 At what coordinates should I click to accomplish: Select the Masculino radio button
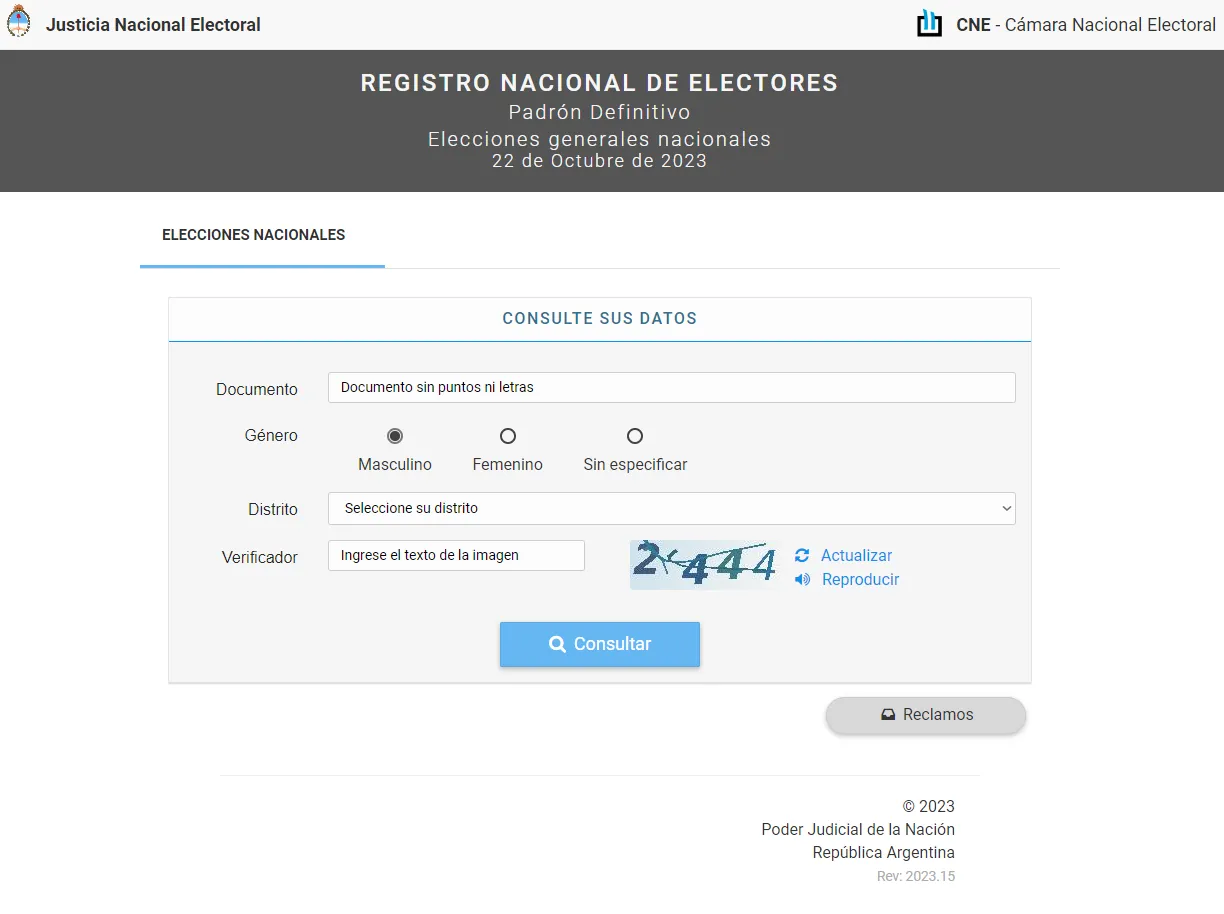pos(395,436)
